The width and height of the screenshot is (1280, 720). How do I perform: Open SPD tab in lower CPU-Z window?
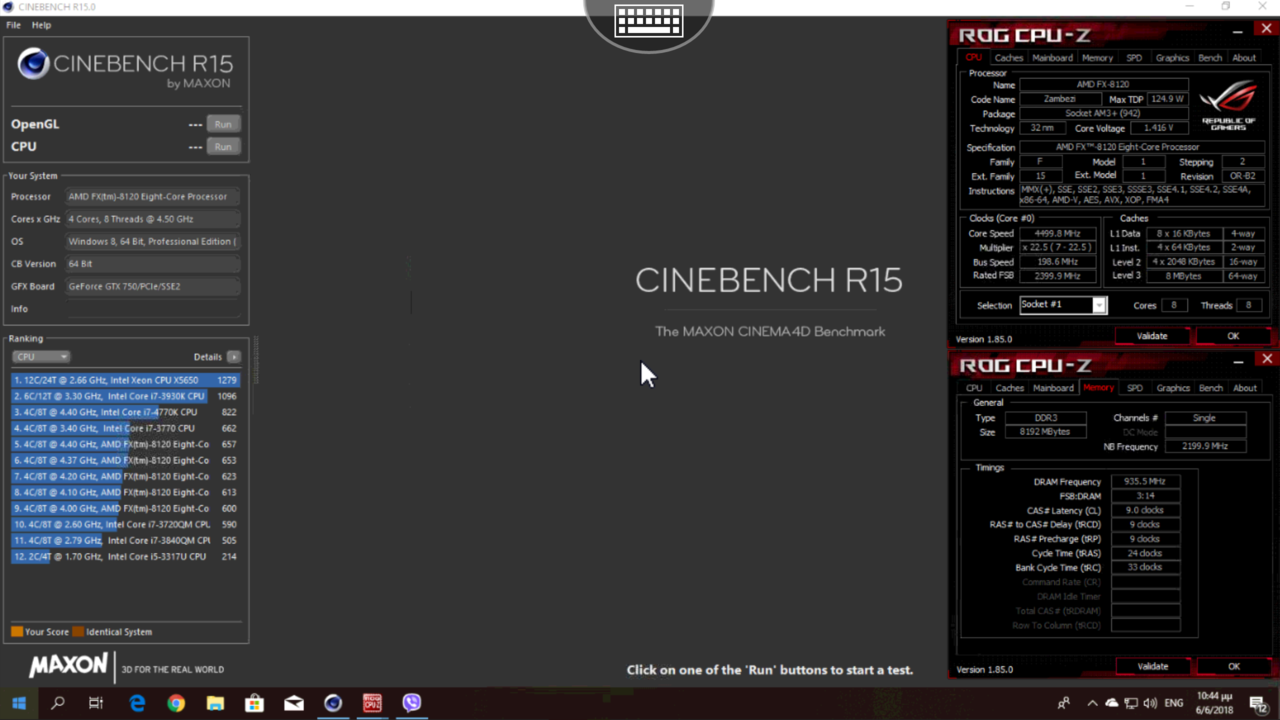[1134, 388]
